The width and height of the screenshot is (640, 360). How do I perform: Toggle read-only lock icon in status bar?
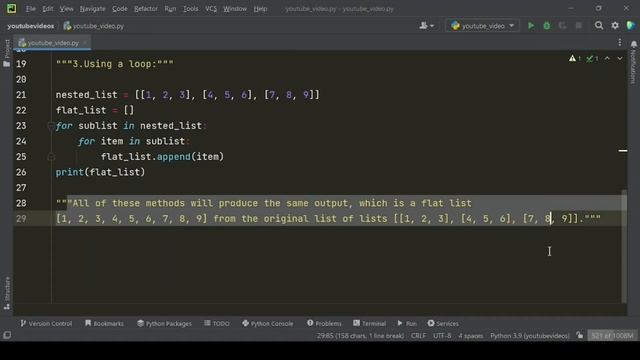point(580,336)
